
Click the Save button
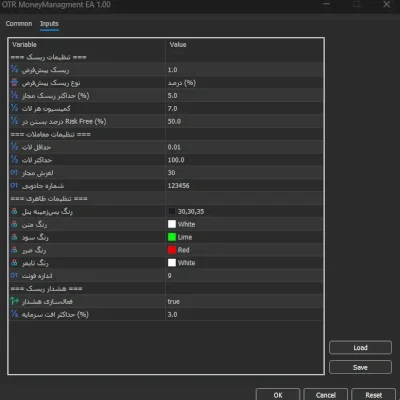[x=360, y=367]
